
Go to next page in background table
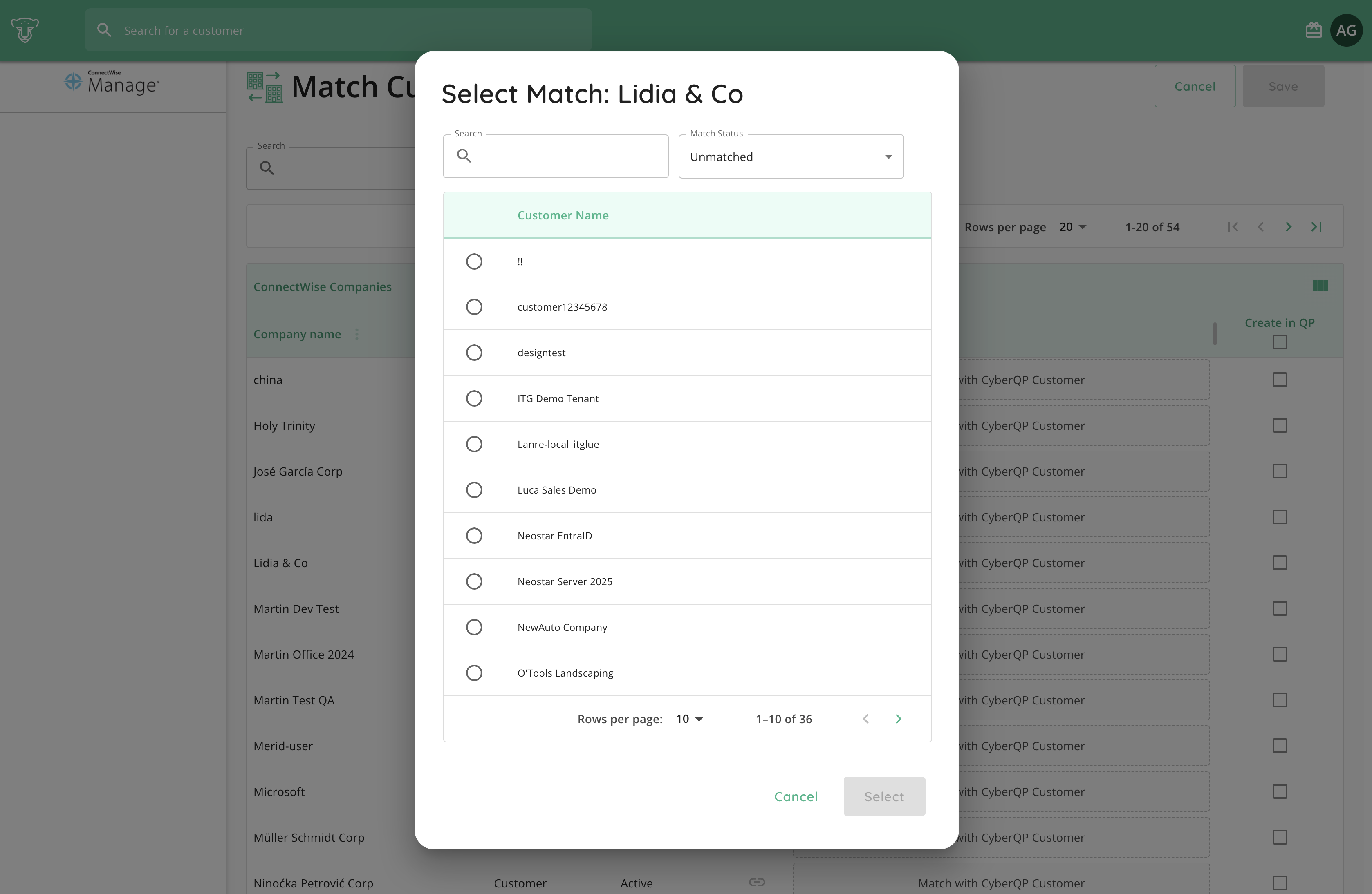coord(1288,226)
